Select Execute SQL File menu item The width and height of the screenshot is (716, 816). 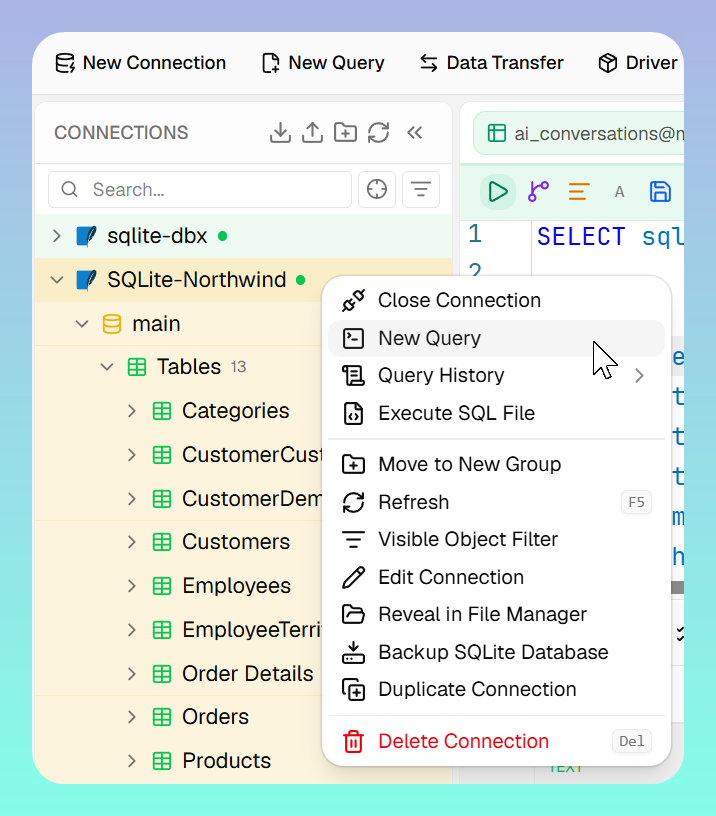click(496, 414)
